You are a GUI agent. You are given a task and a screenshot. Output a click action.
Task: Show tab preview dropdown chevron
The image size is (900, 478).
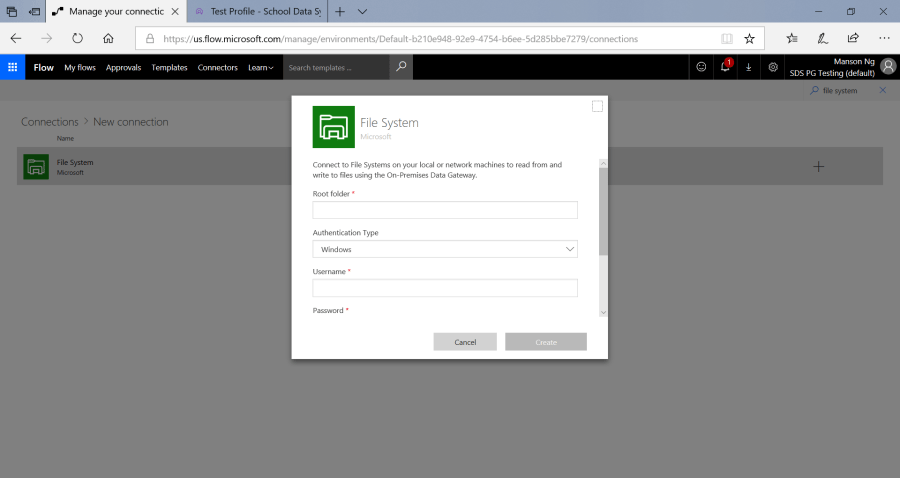click(x=362, y=11)
